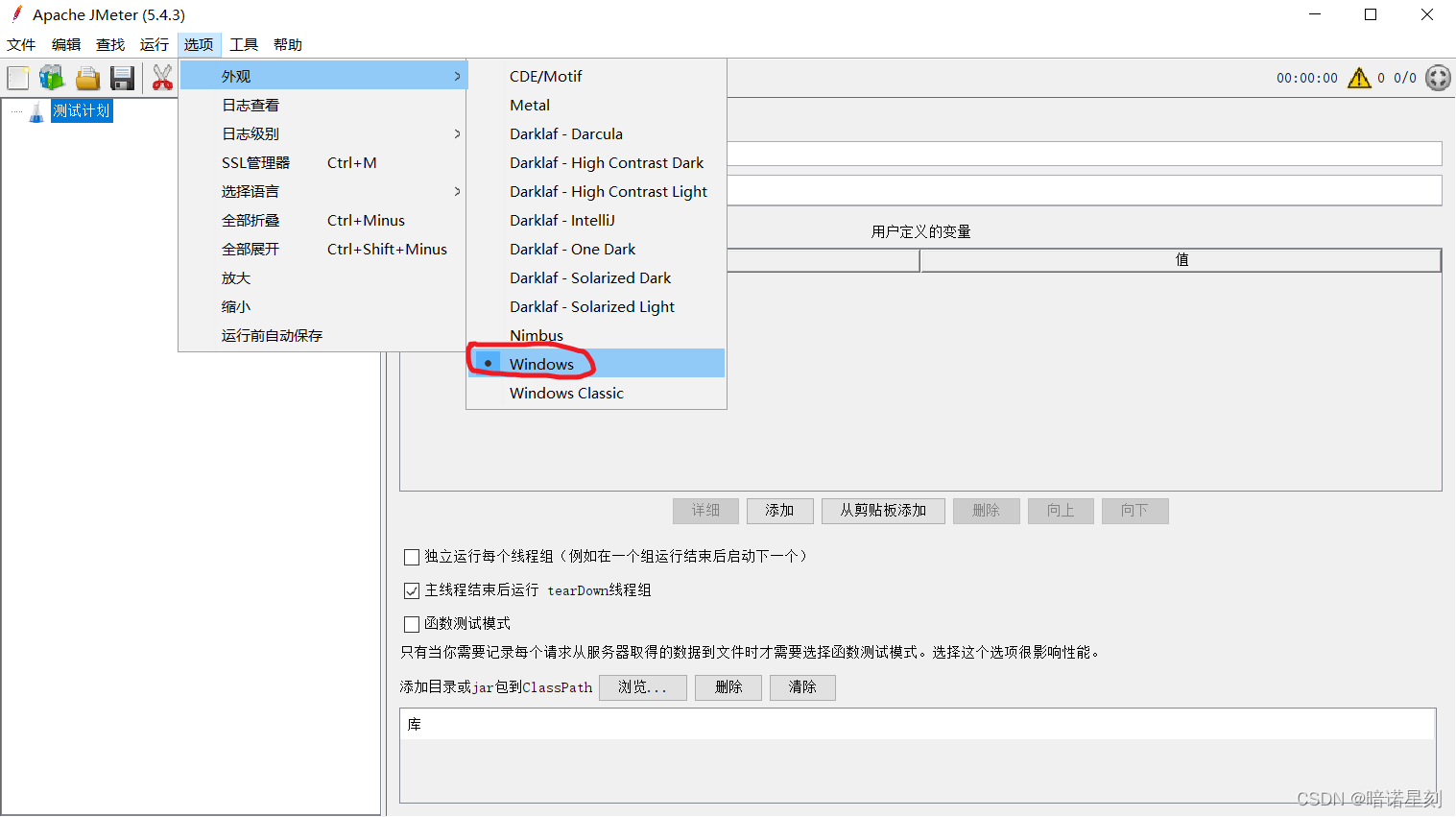1456x817 pixels.
Task: Choose 全部展开 menu entry
Action: point(323,249)
